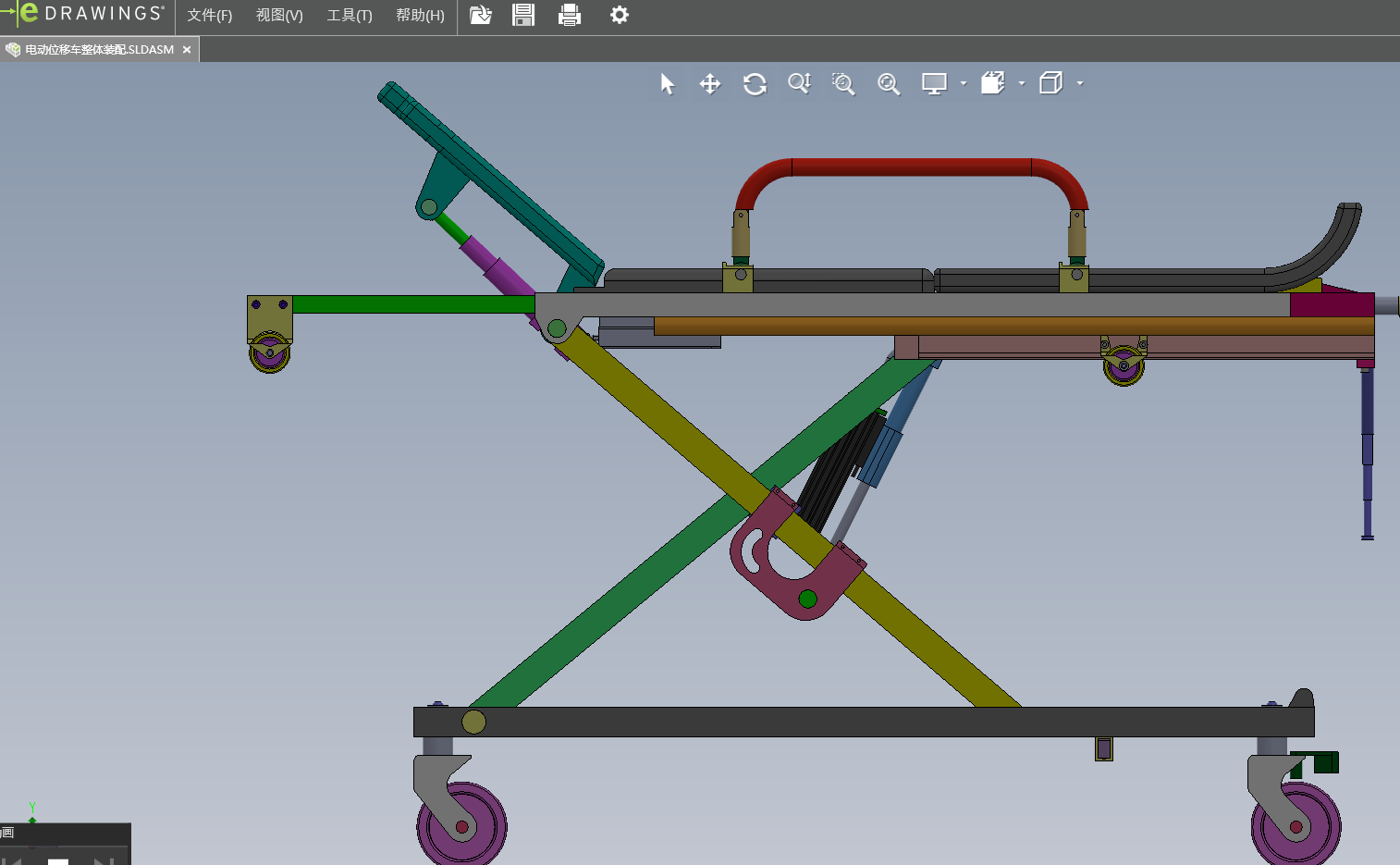Close the 电动位移车整体装配.SLDASM tab
The image size is (1400, 865).
(187, 50)
